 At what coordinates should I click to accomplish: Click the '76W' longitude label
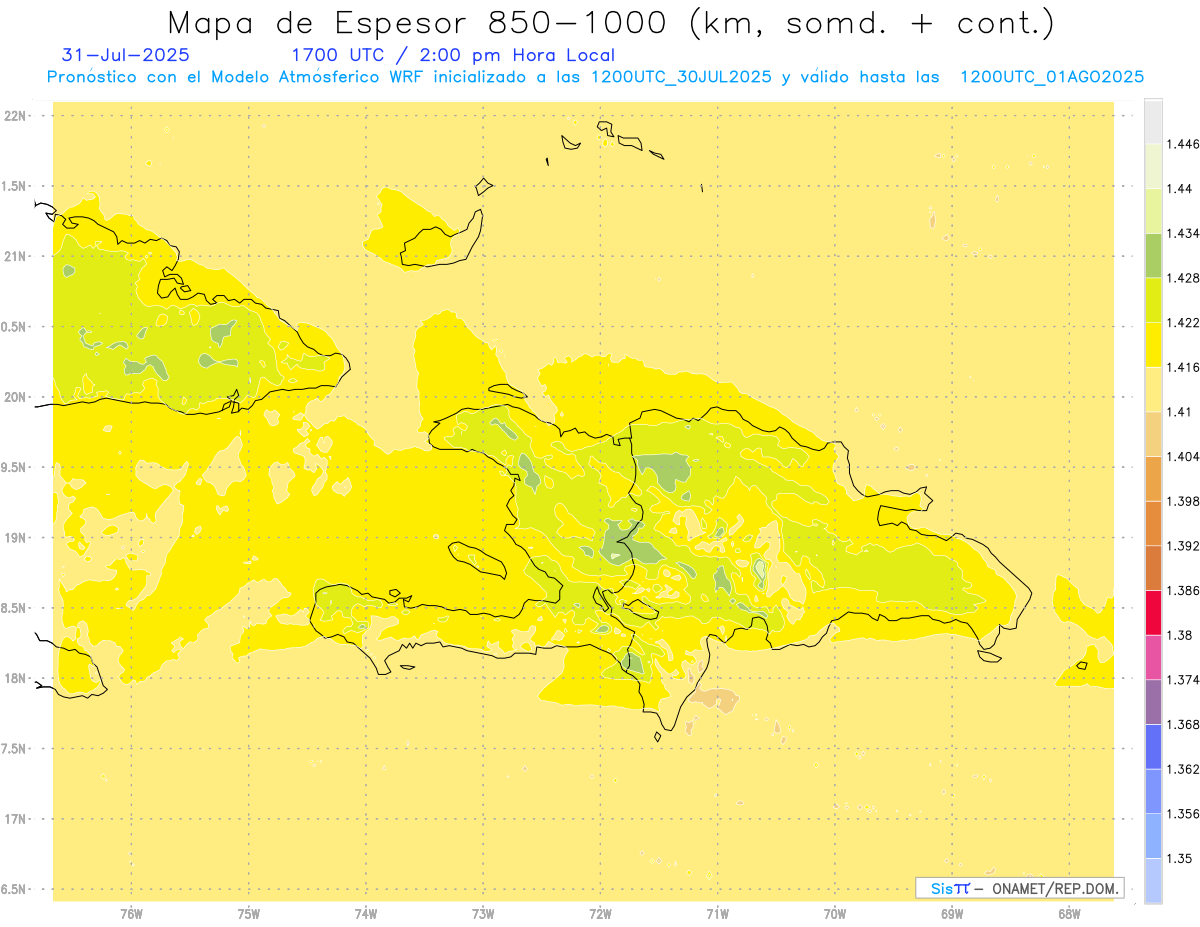[x=131, y=913]
